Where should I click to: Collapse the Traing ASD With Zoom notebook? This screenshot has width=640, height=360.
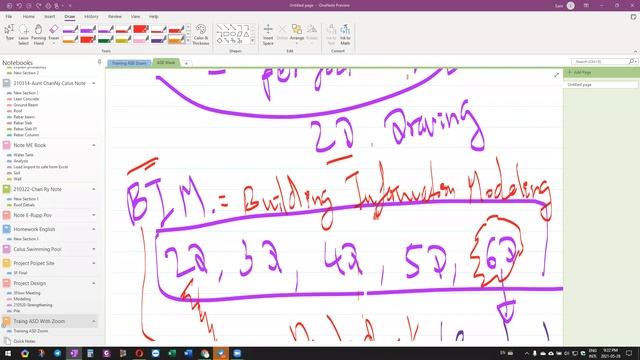point(94,321)
